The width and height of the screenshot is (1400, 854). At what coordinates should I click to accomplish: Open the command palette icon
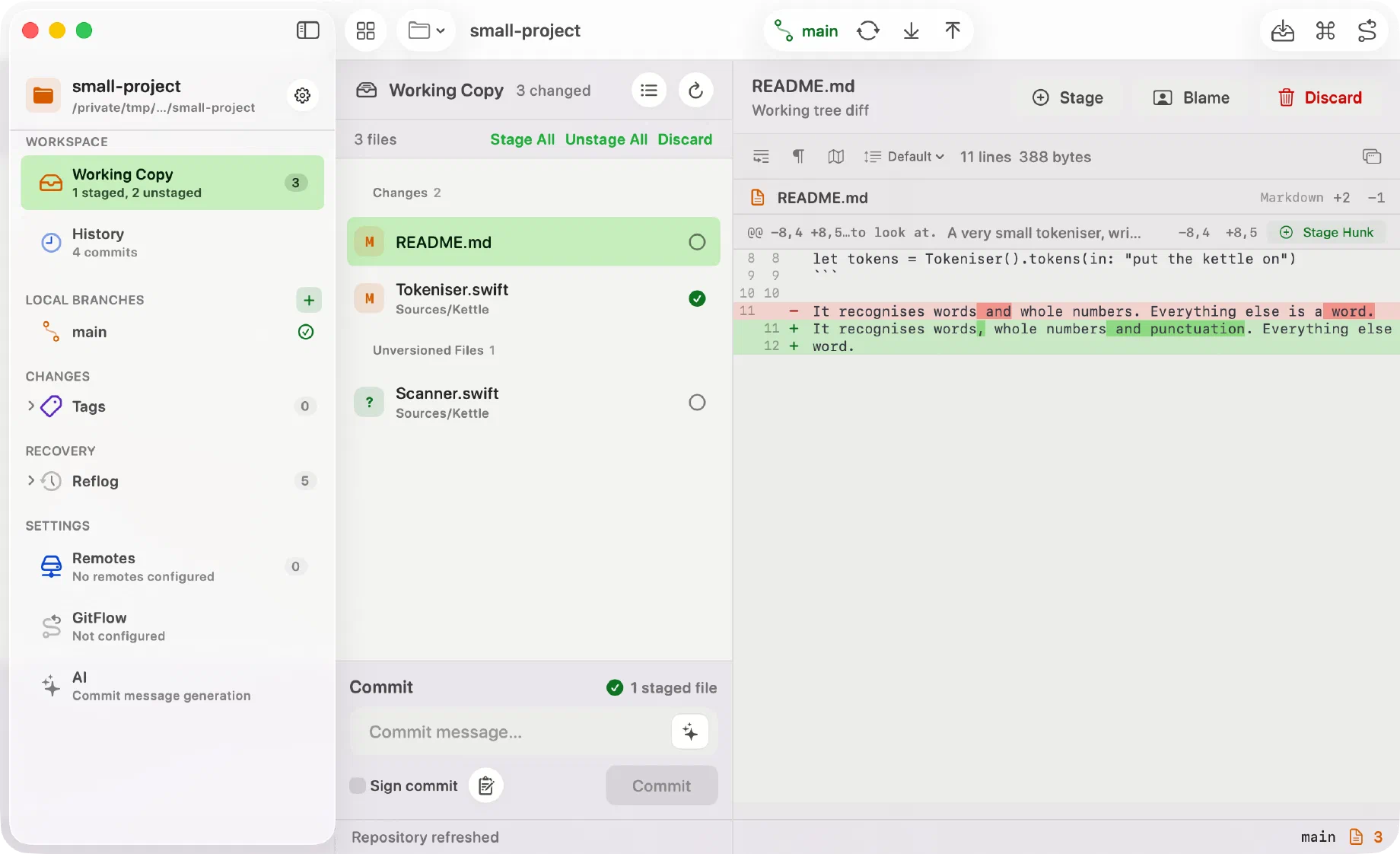click(1325, 30)
